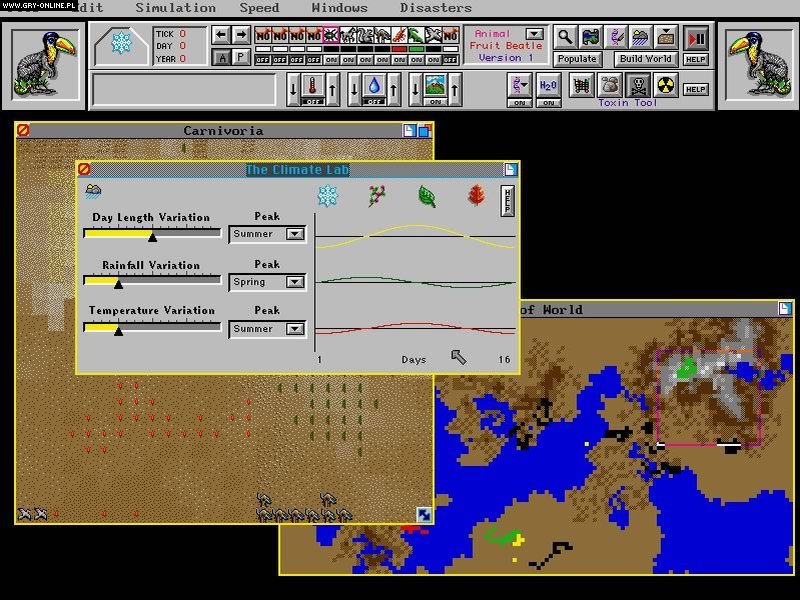
Task: Open the Simulation menu
Action: (x=176, y=8)
